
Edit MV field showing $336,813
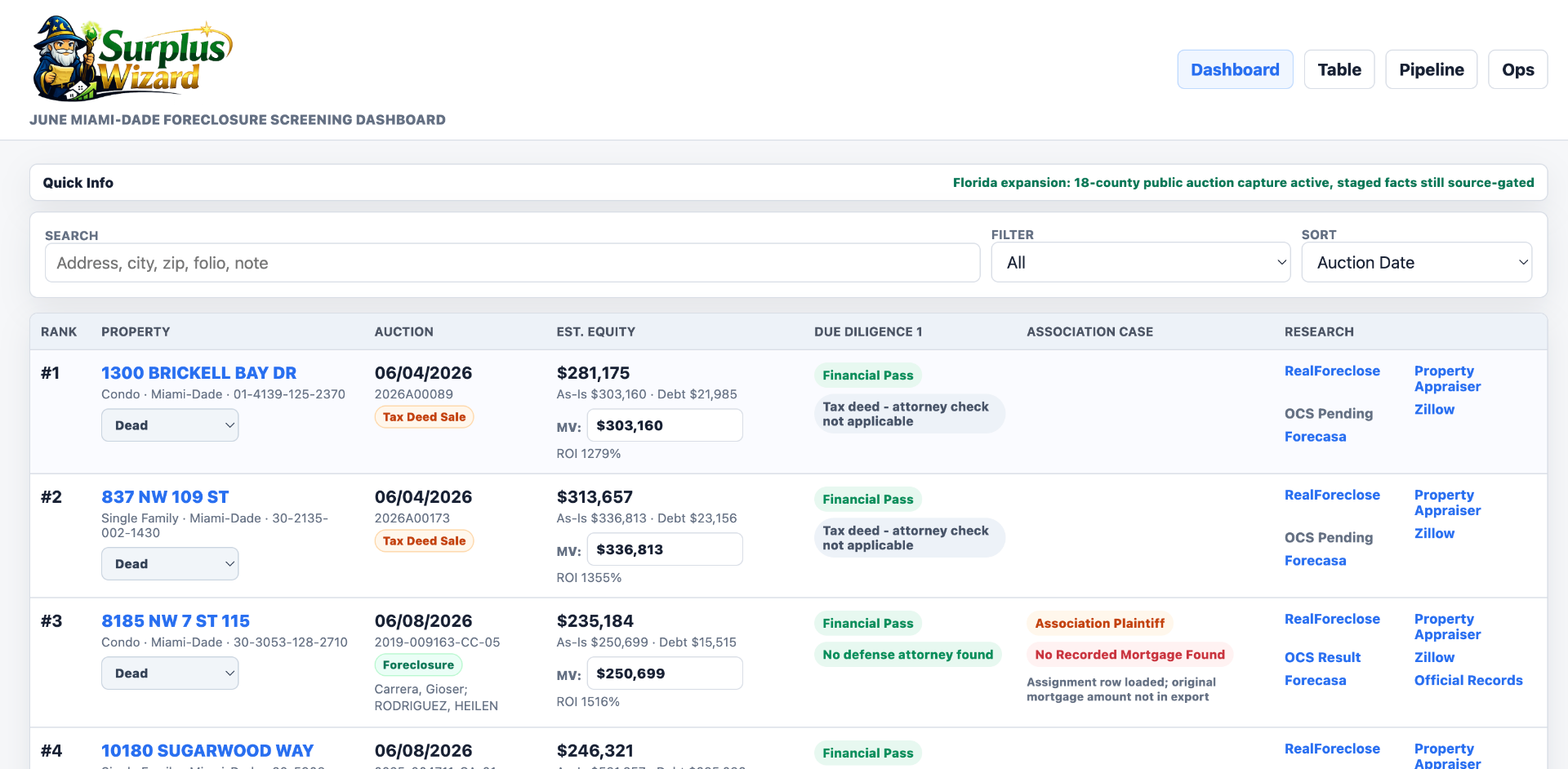(x=665, y=549)
